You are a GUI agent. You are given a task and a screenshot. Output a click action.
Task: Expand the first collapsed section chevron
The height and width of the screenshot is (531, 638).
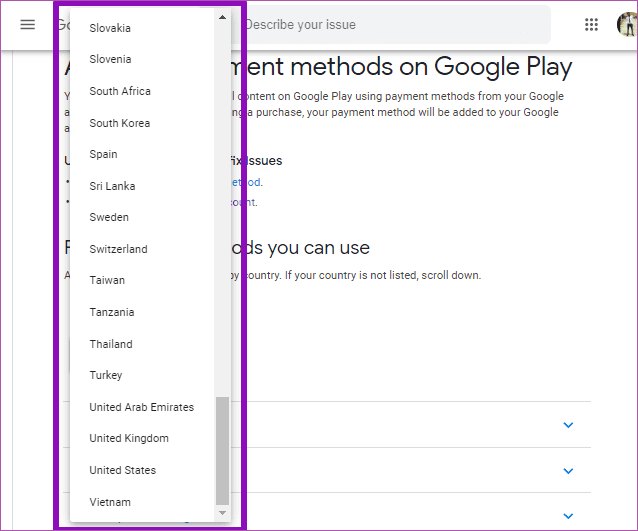pyautogui.click(x=568, y=425)
